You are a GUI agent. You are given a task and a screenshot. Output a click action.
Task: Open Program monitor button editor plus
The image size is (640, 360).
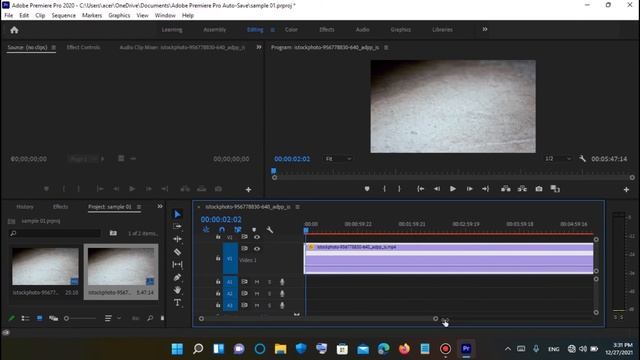coord(626,189)
